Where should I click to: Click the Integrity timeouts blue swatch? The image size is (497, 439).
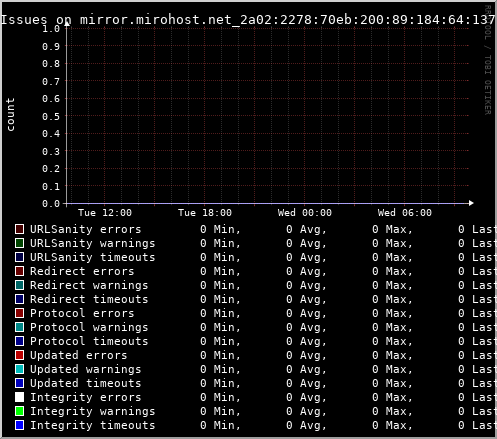19,425
